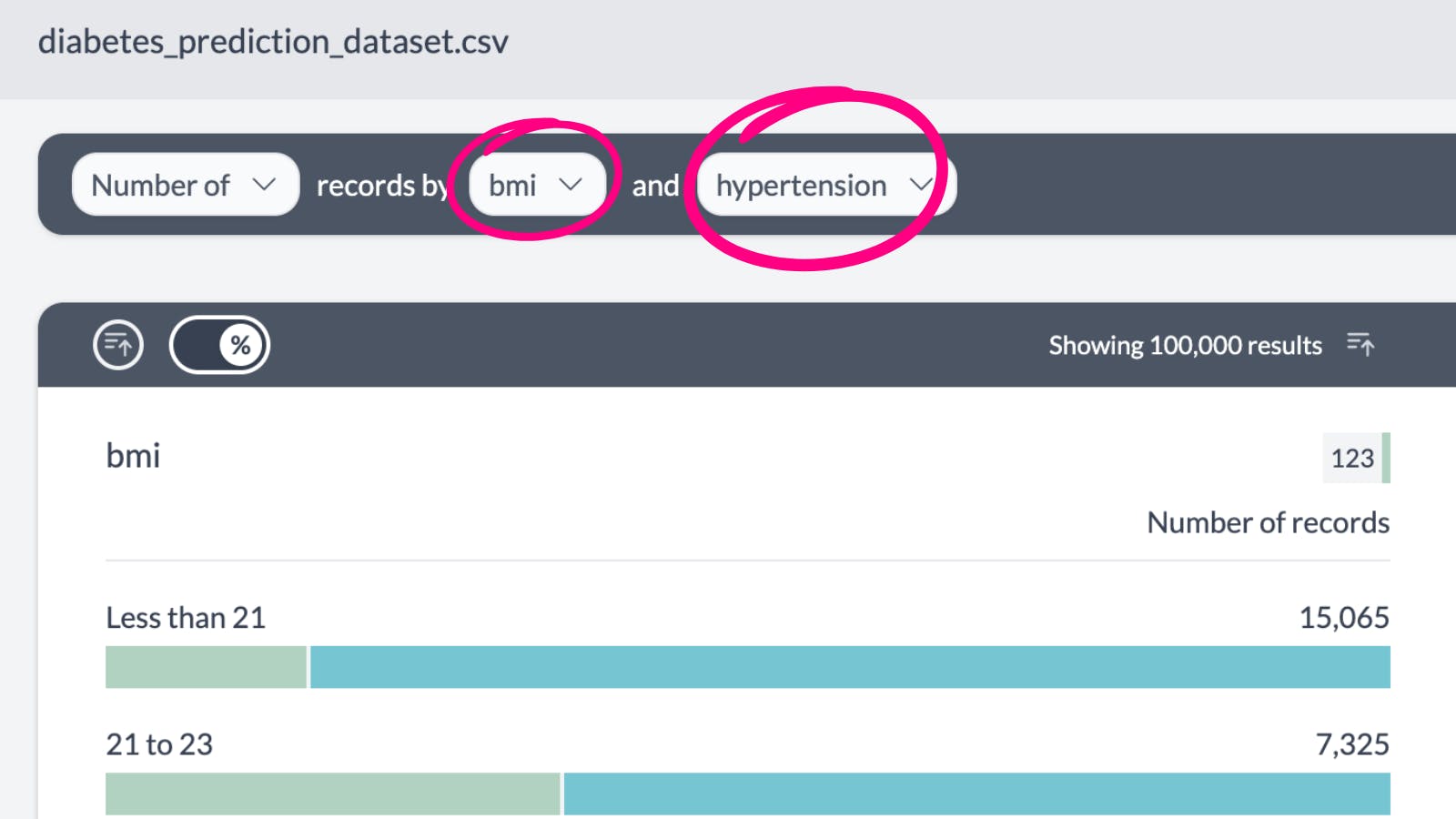Click the diabetes_prediction_dataset.csv file title
Image resolution: width=1456 pixels, height=819 pixels.
point(273,42)
